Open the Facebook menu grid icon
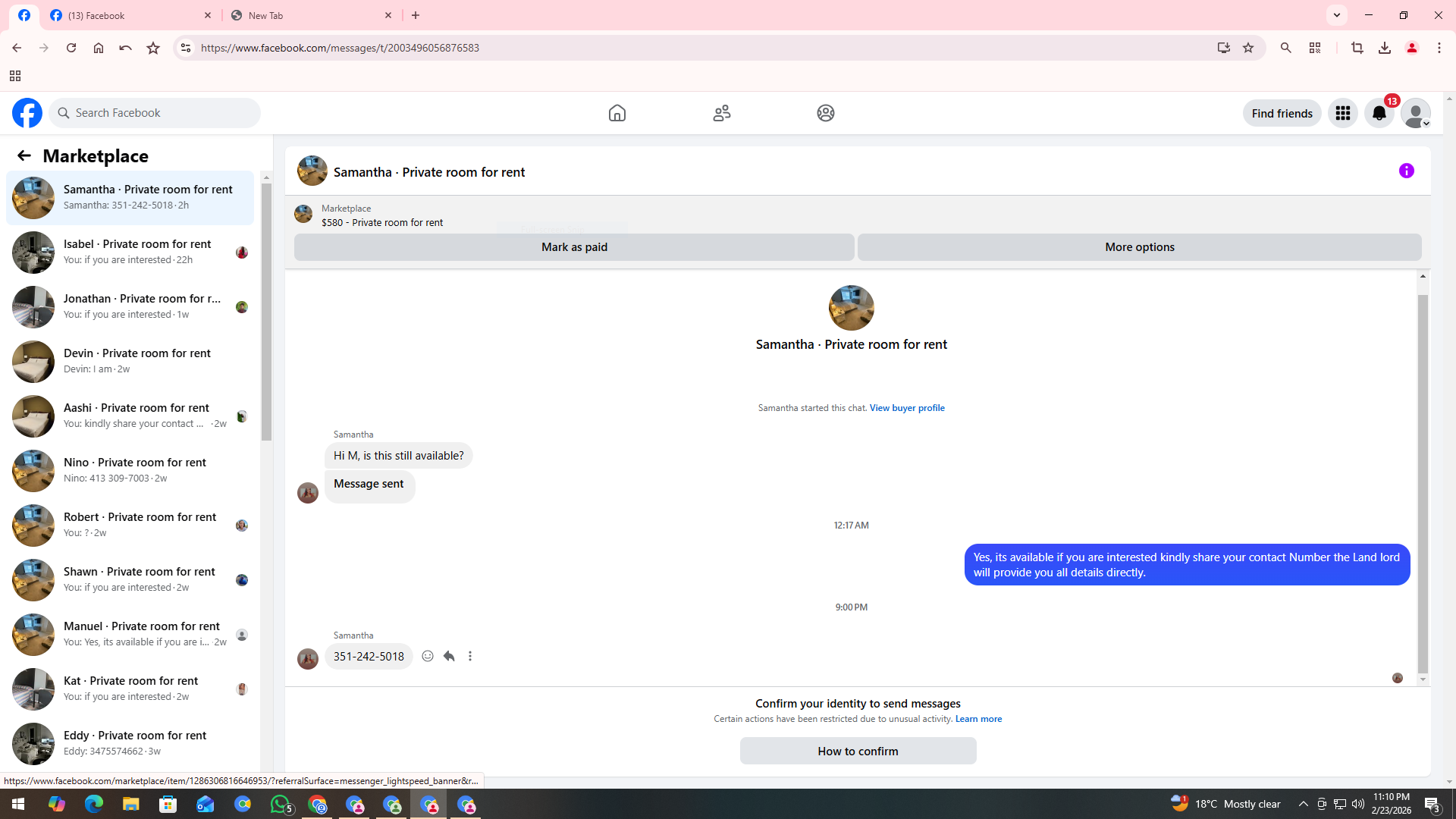1456x819 pixels. pos(1342,113)
